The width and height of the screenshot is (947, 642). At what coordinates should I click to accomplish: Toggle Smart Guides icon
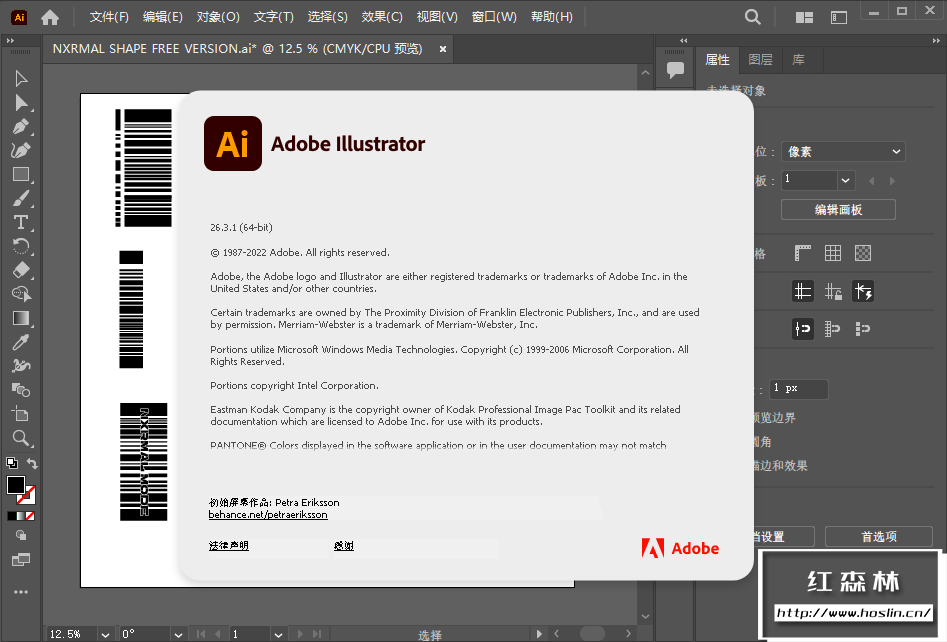[x=863, y=292]
